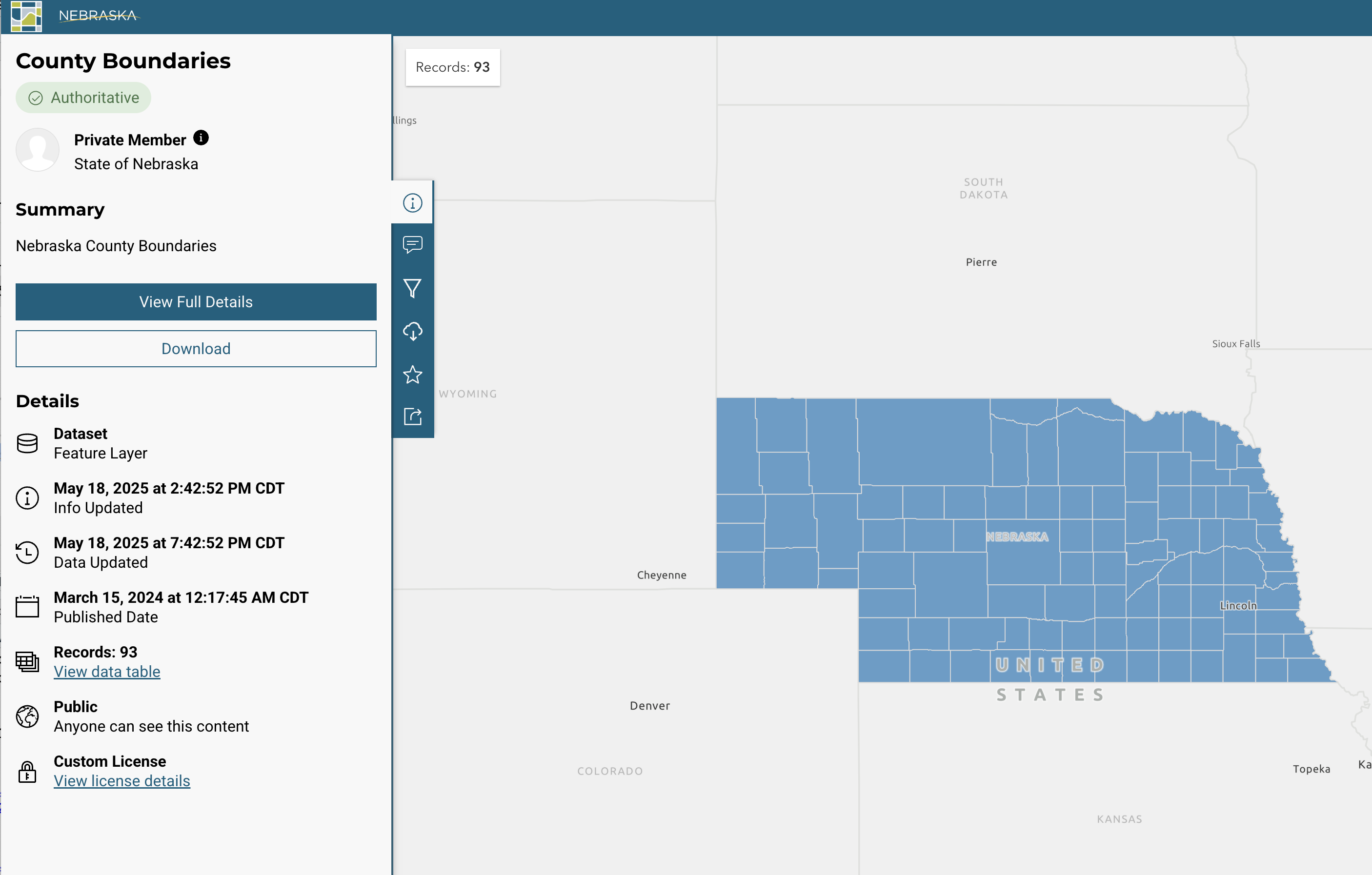
Task: Click the Records: 93 box on map
Action: click(x=452, y=67)
